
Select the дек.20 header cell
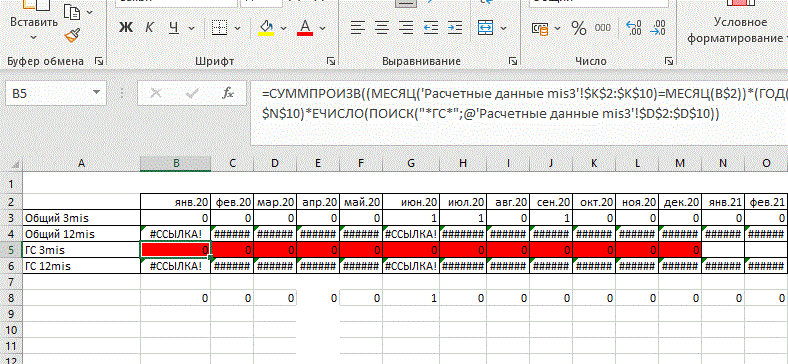click(680, 202)
